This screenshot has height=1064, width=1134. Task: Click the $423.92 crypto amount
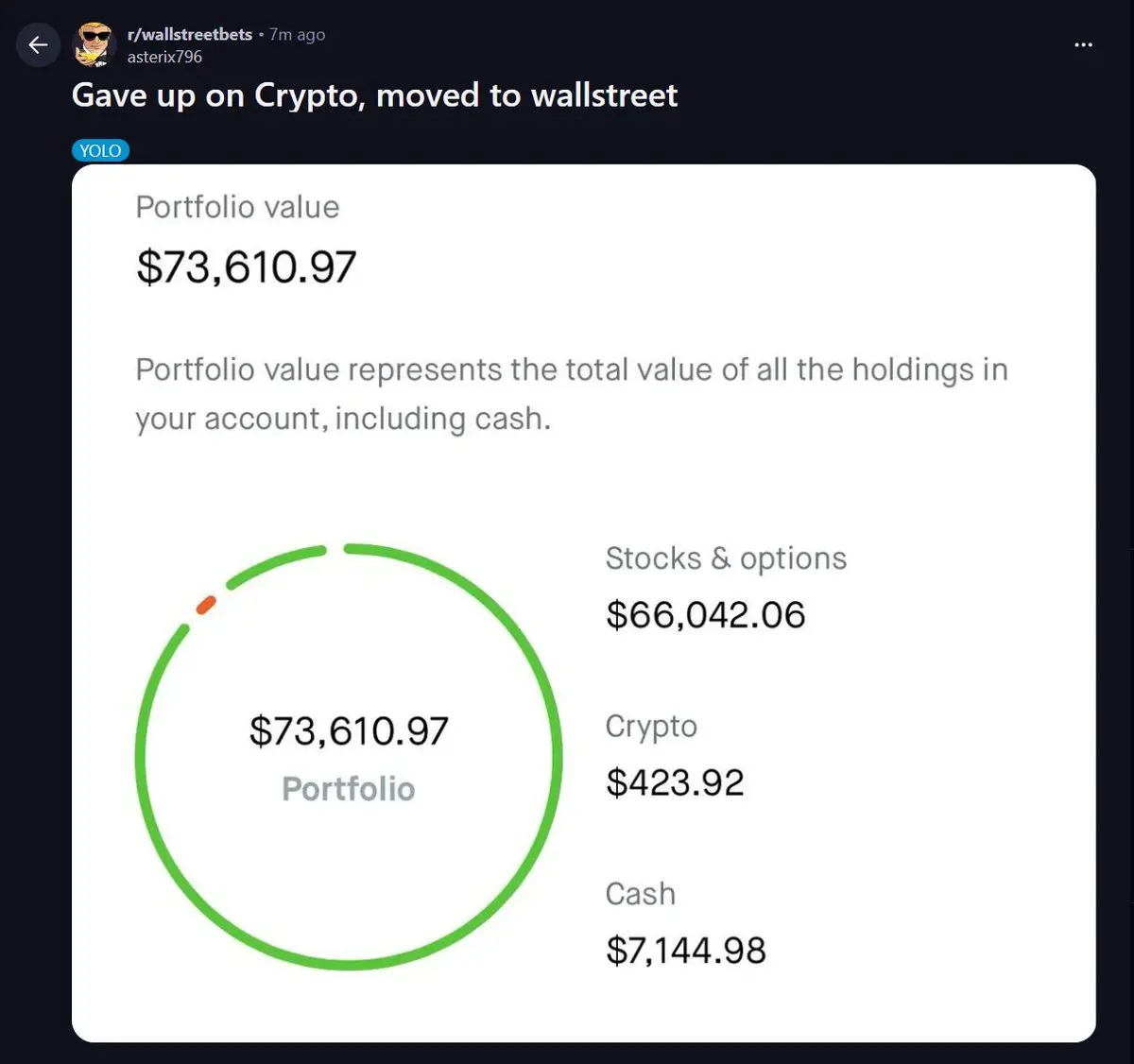(675, 782)
